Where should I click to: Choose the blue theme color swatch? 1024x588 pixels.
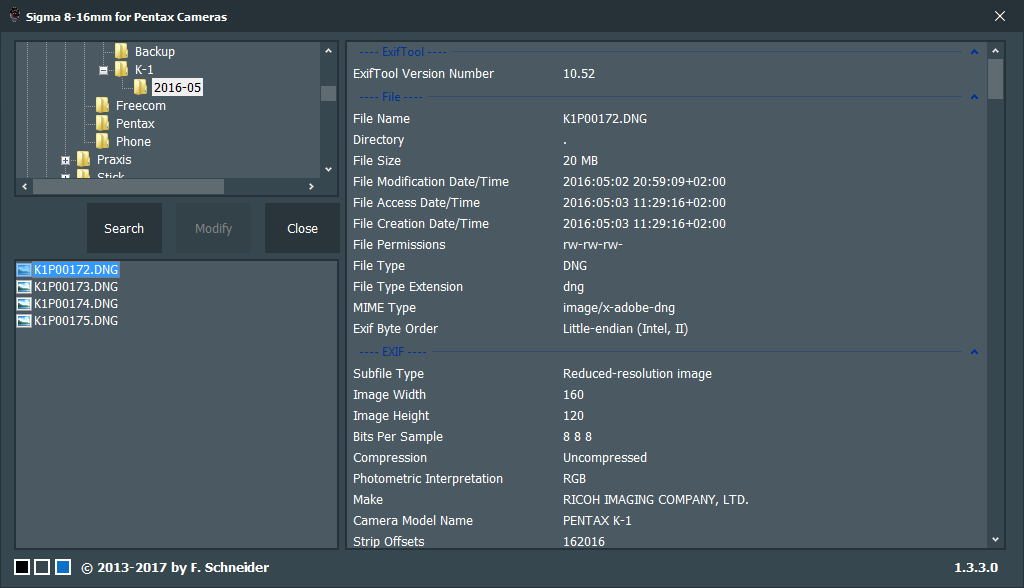pyautogui.click(x=63, y=567)
